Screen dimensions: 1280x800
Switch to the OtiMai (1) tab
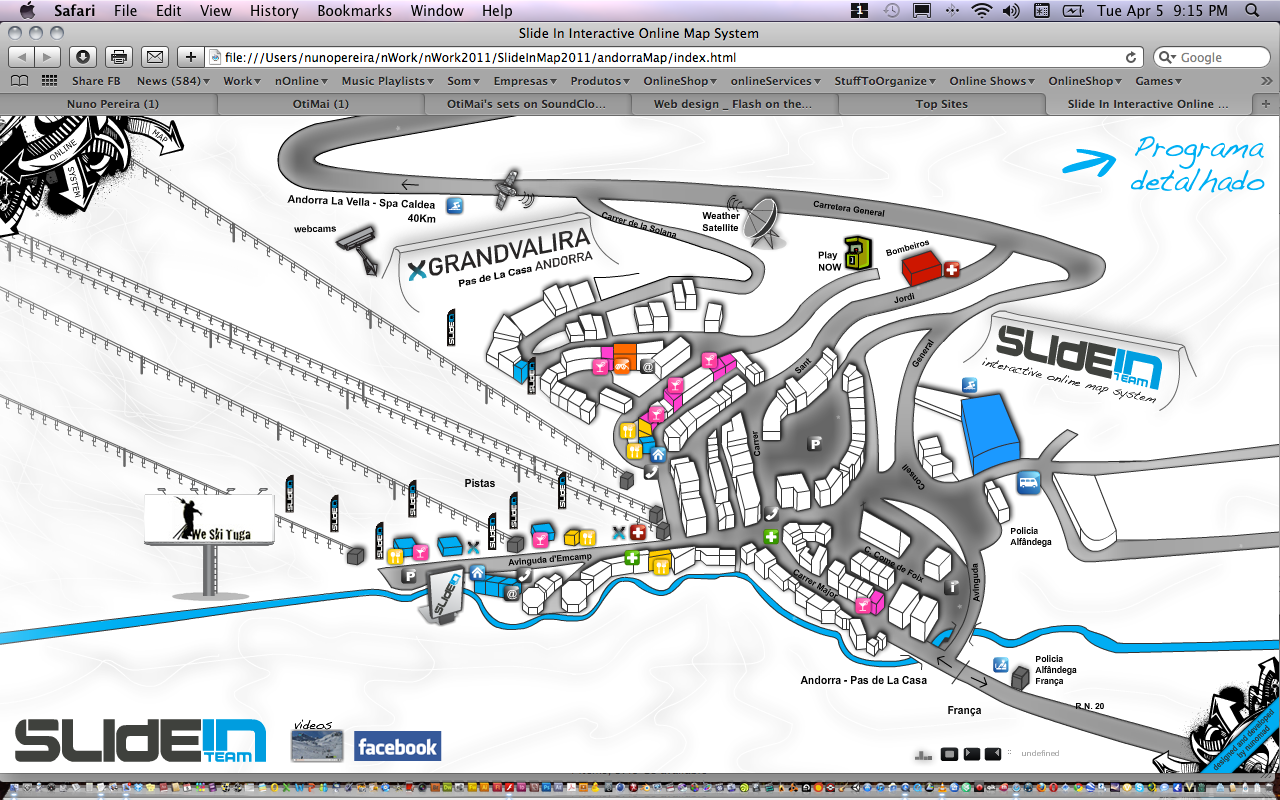click(320, 103)
